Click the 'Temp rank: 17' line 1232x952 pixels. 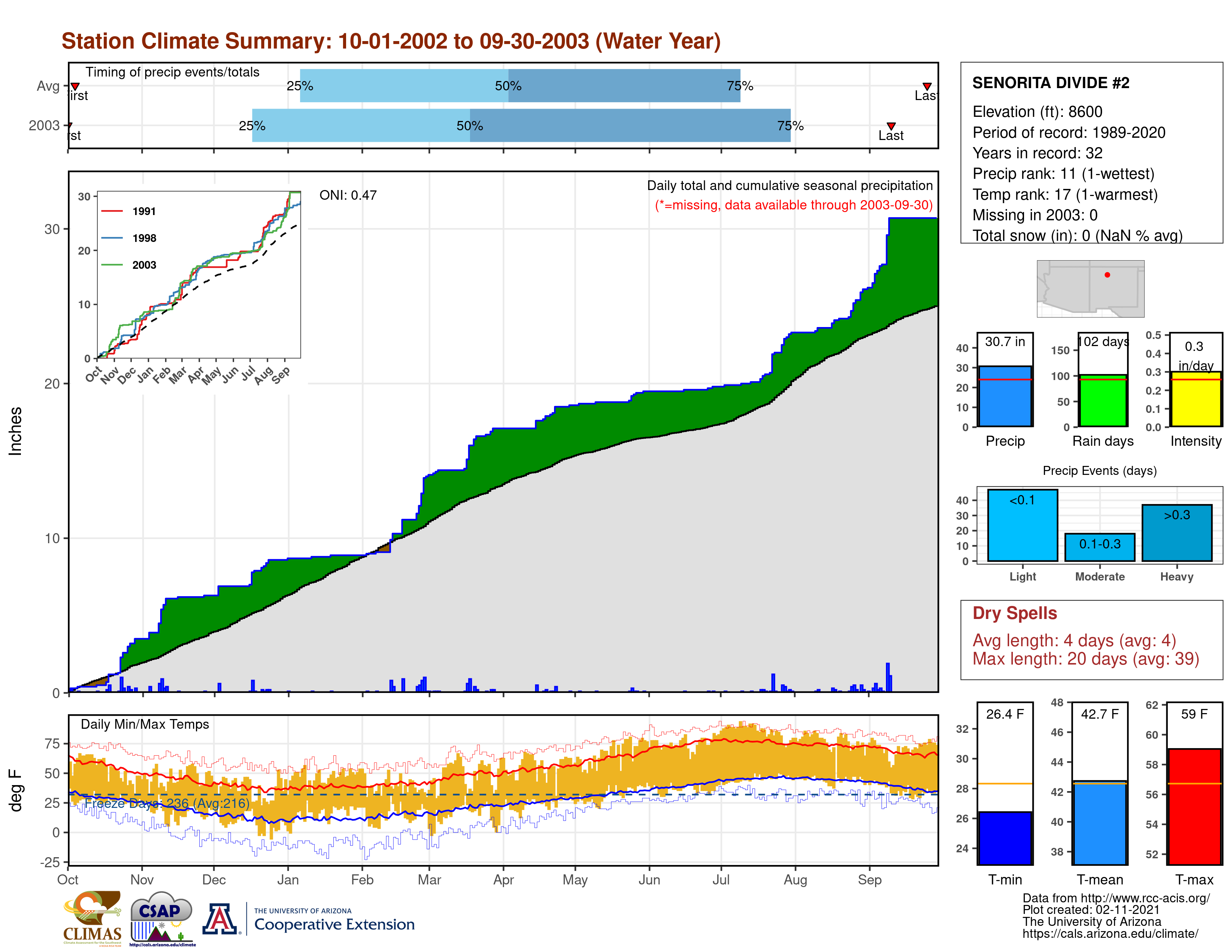(x=1064, y=195)
